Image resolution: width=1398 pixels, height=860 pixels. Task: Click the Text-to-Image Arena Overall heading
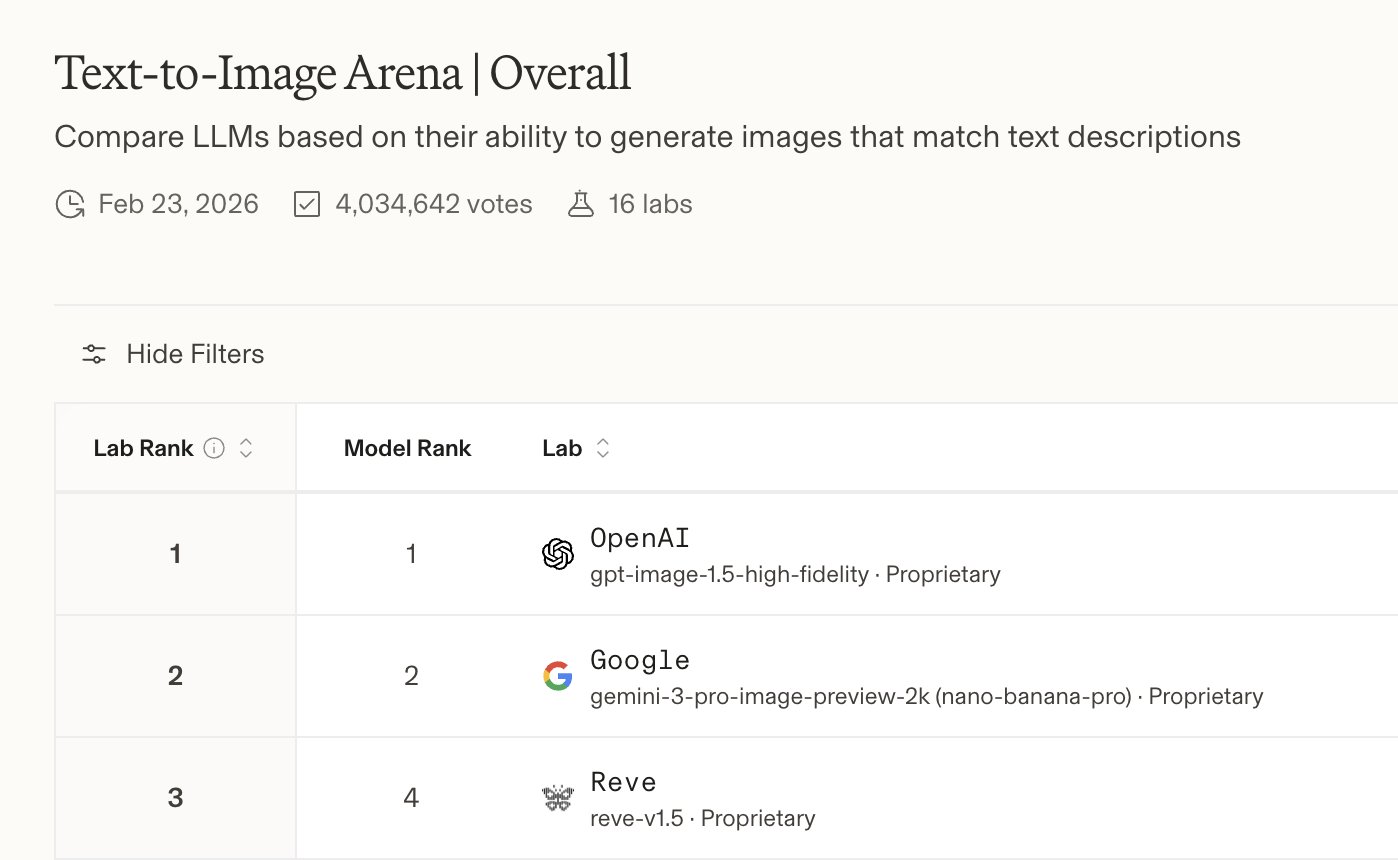point(343,74)
